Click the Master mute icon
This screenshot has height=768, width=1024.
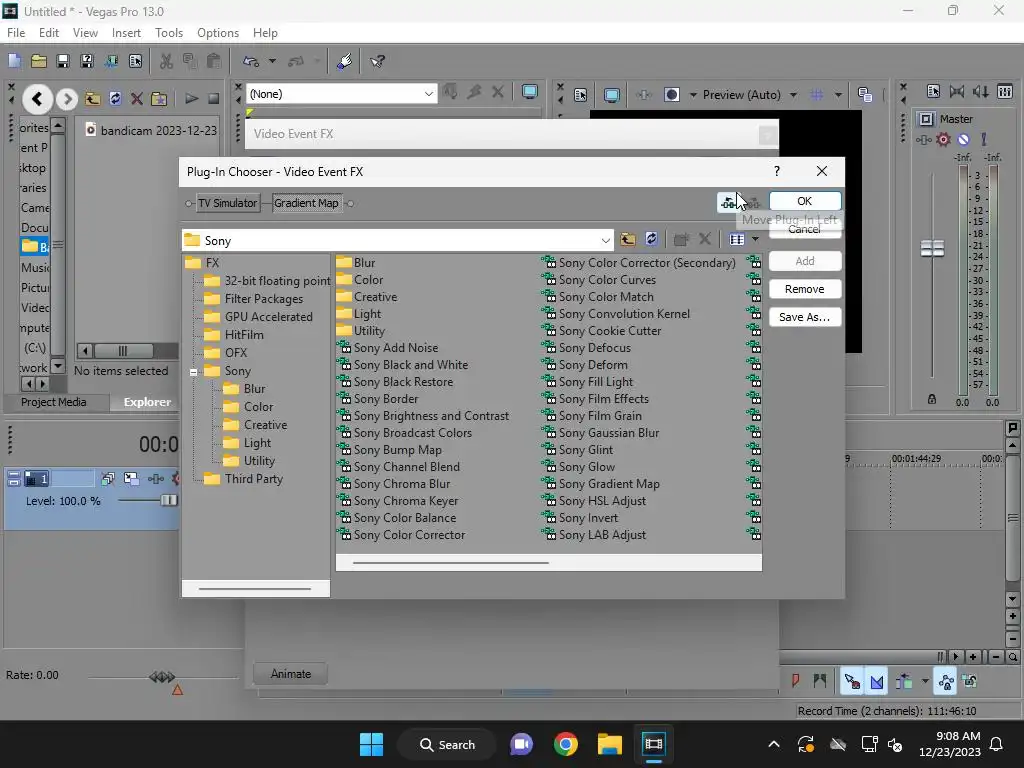[963, 139]
